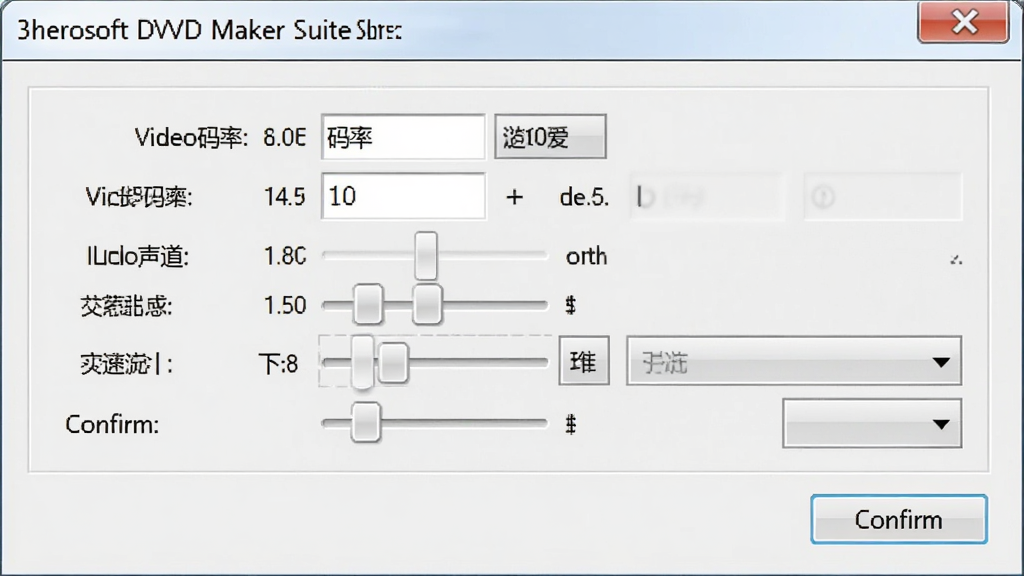
Task: Click the Video码率 text input field
Action: pos(403,137)
